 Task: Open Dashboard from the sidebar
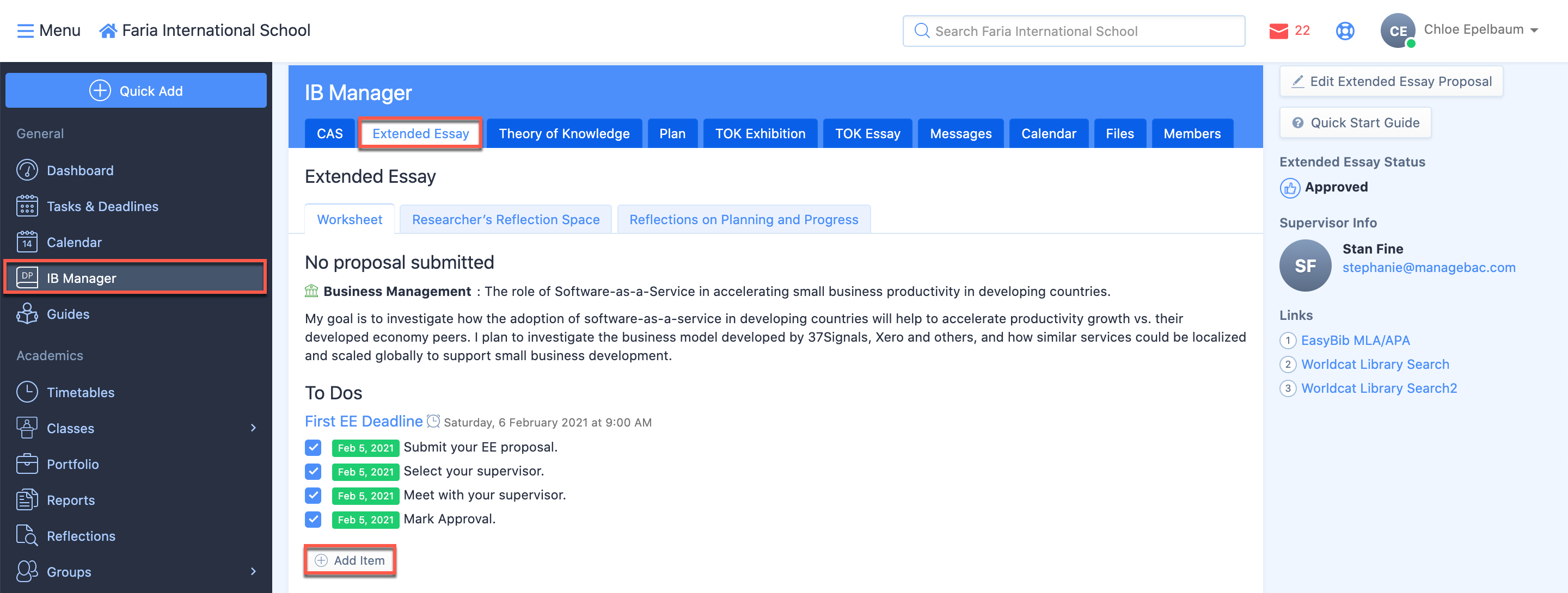(x=79, y=170)
